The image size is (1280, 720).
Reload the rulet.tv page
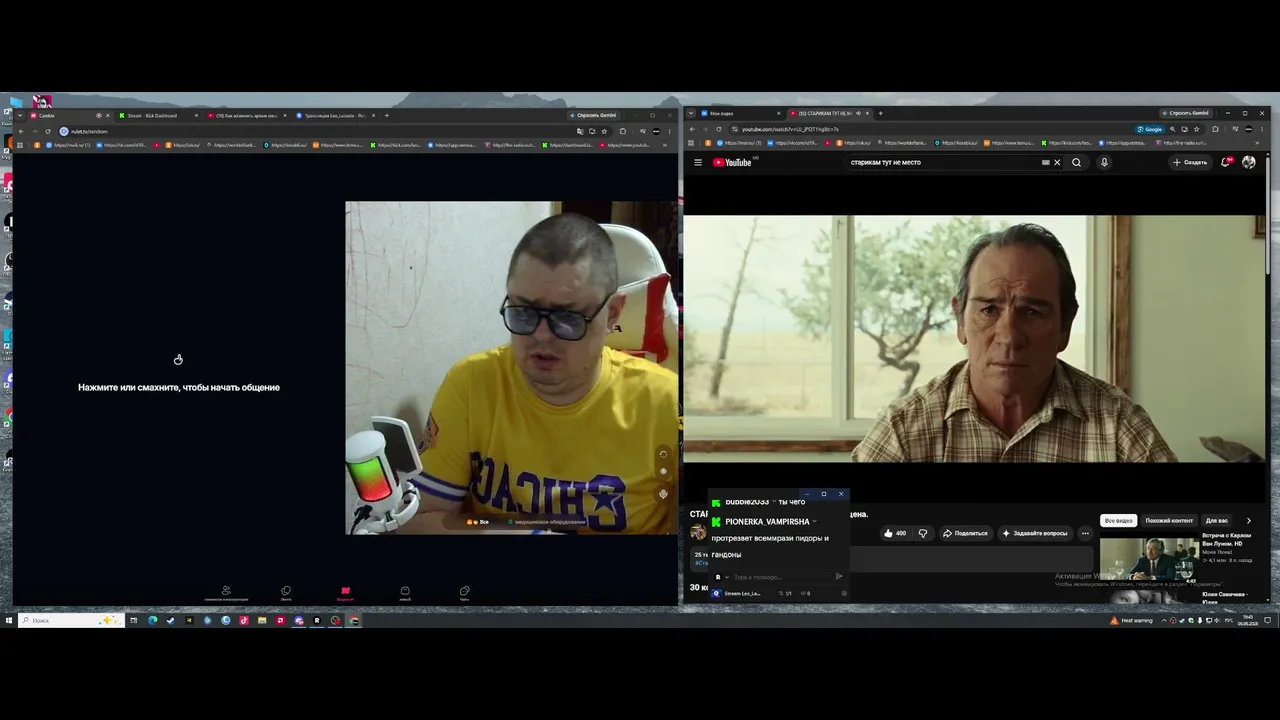point(47,131)
